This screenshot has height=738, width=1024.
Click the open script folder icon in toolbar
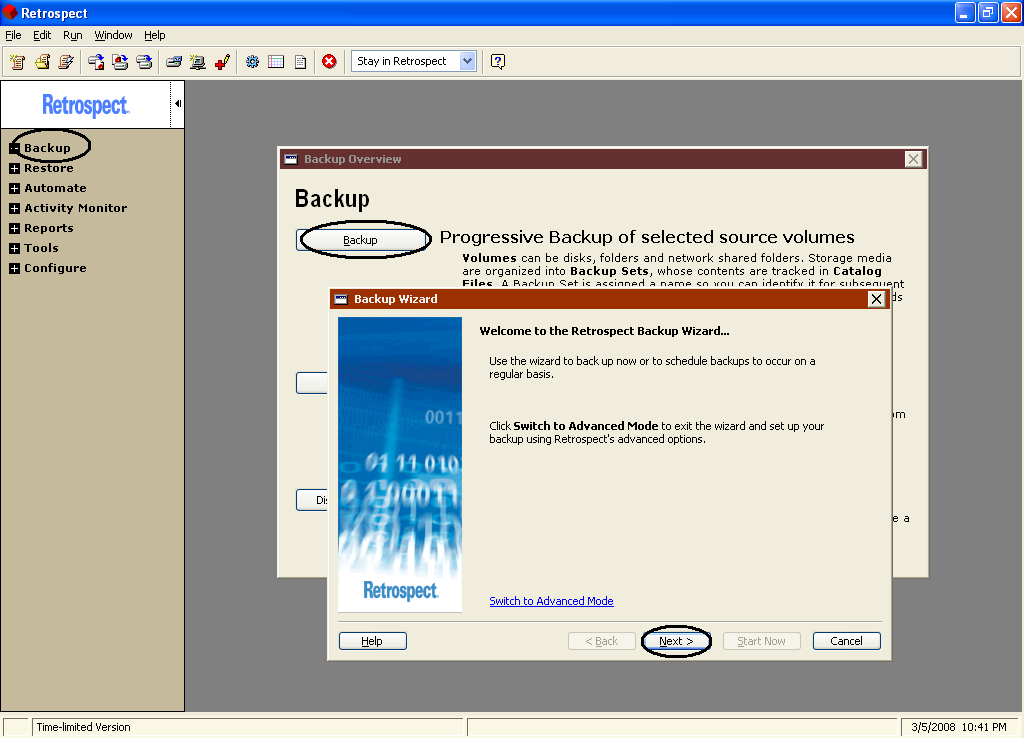coord(42,61)
